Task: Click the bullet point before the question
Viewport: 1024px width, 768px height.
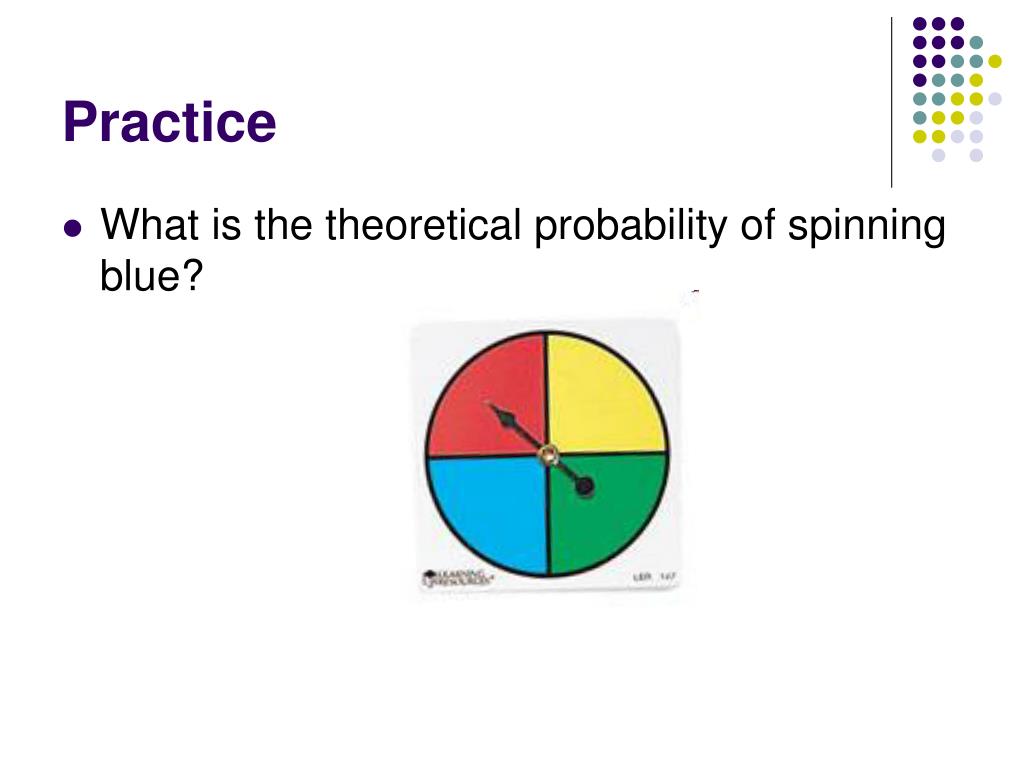Action: (72, 229)
